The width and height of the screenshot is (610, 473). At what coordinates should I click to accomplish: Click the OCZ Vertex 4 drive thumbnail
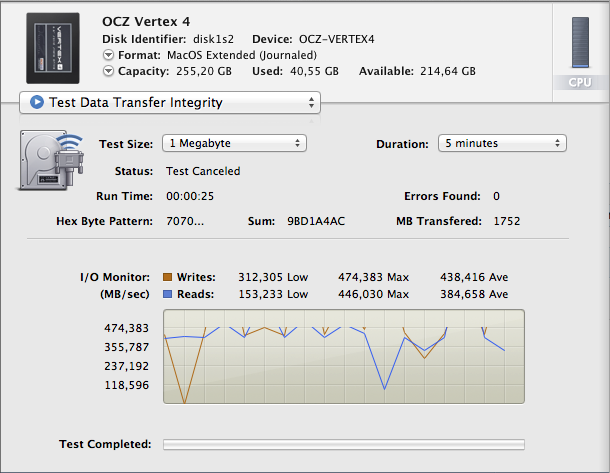(53, 48)
